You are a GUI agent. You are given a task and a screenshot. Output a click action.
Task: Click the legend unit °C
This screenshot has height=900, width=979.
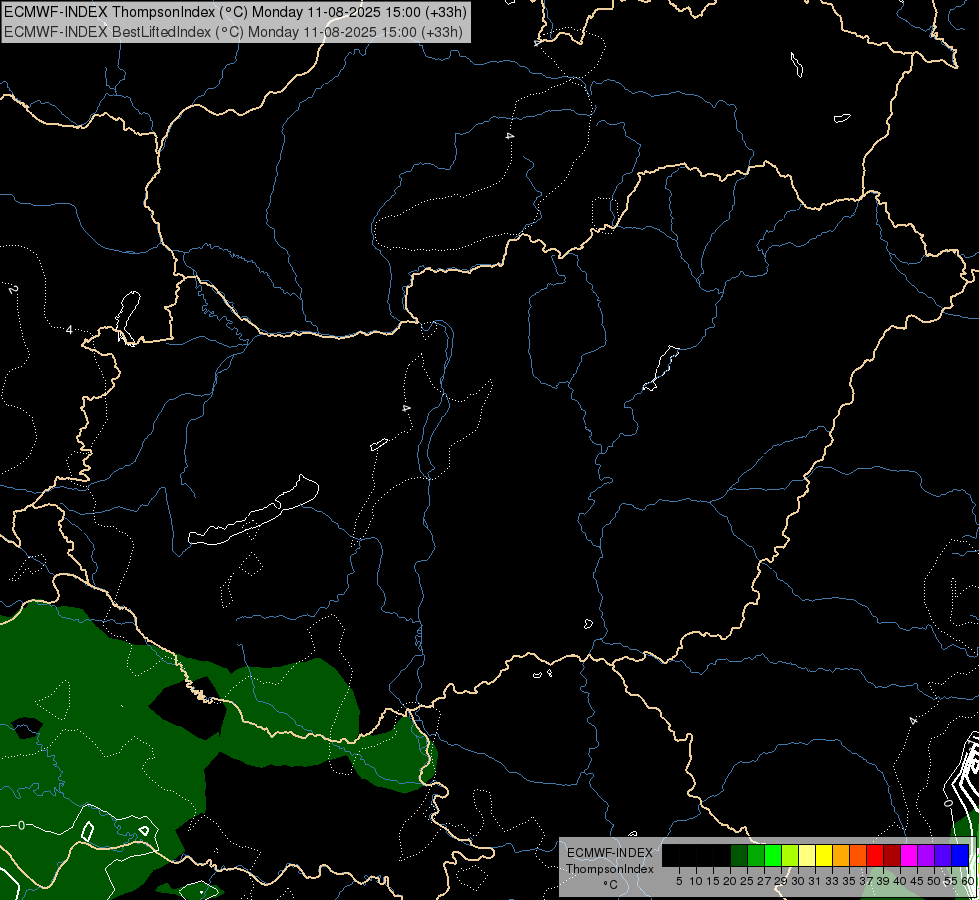pyautogui.click(x=610, y=885)
